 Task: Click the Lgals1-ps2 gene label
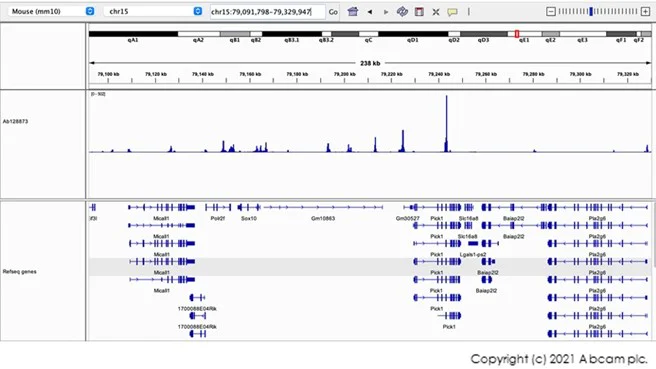pyautogui.click(x=473, y=254)
